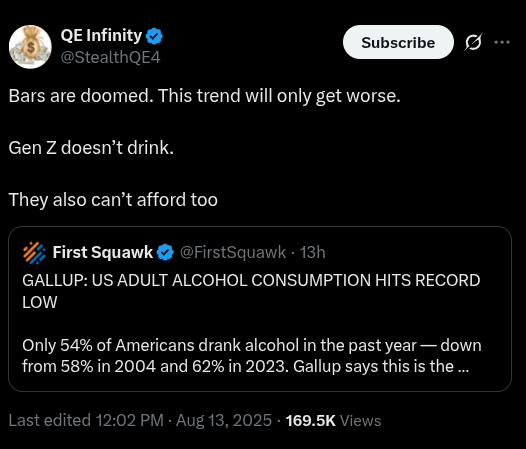The height and width of the screenshot is (449, 526).
Task: Click the 'Gen Z doesn't drink' line
Action: pyautogui.click(x=91, y=148)
